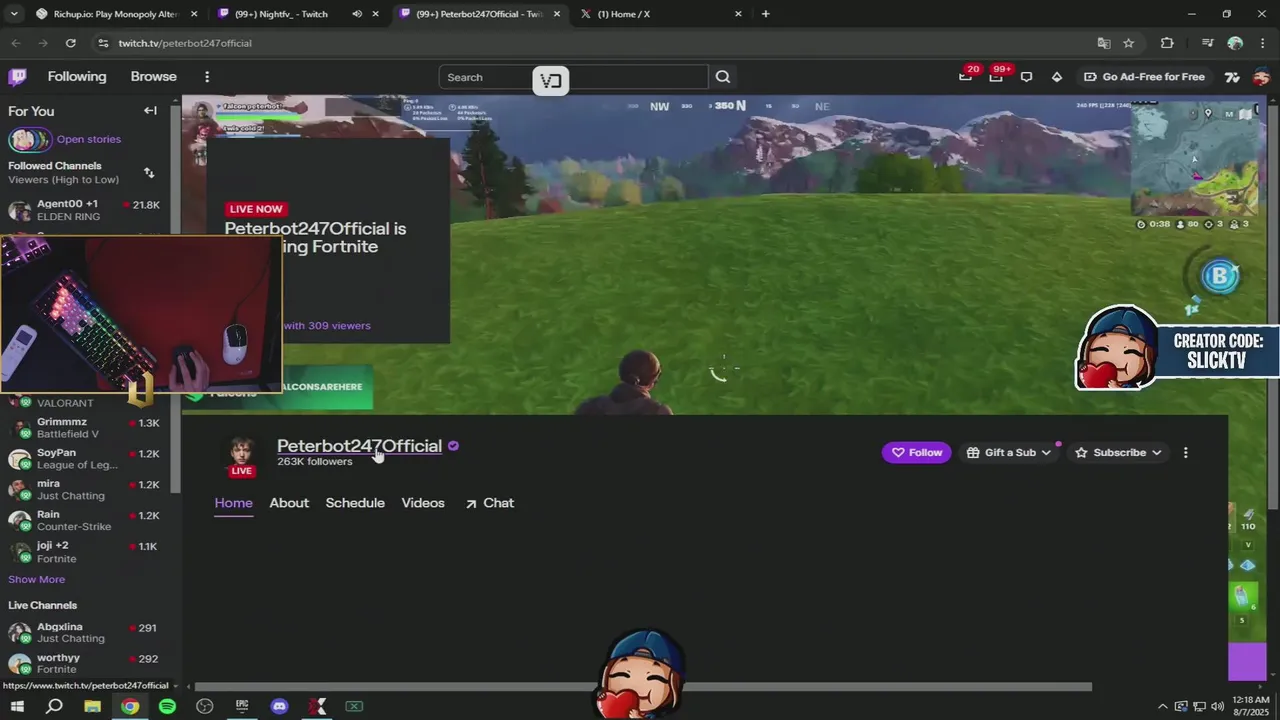Bookmark this page with the star
The image size is (1280, 720).
pyautogui.click(x=1129, y=43)
